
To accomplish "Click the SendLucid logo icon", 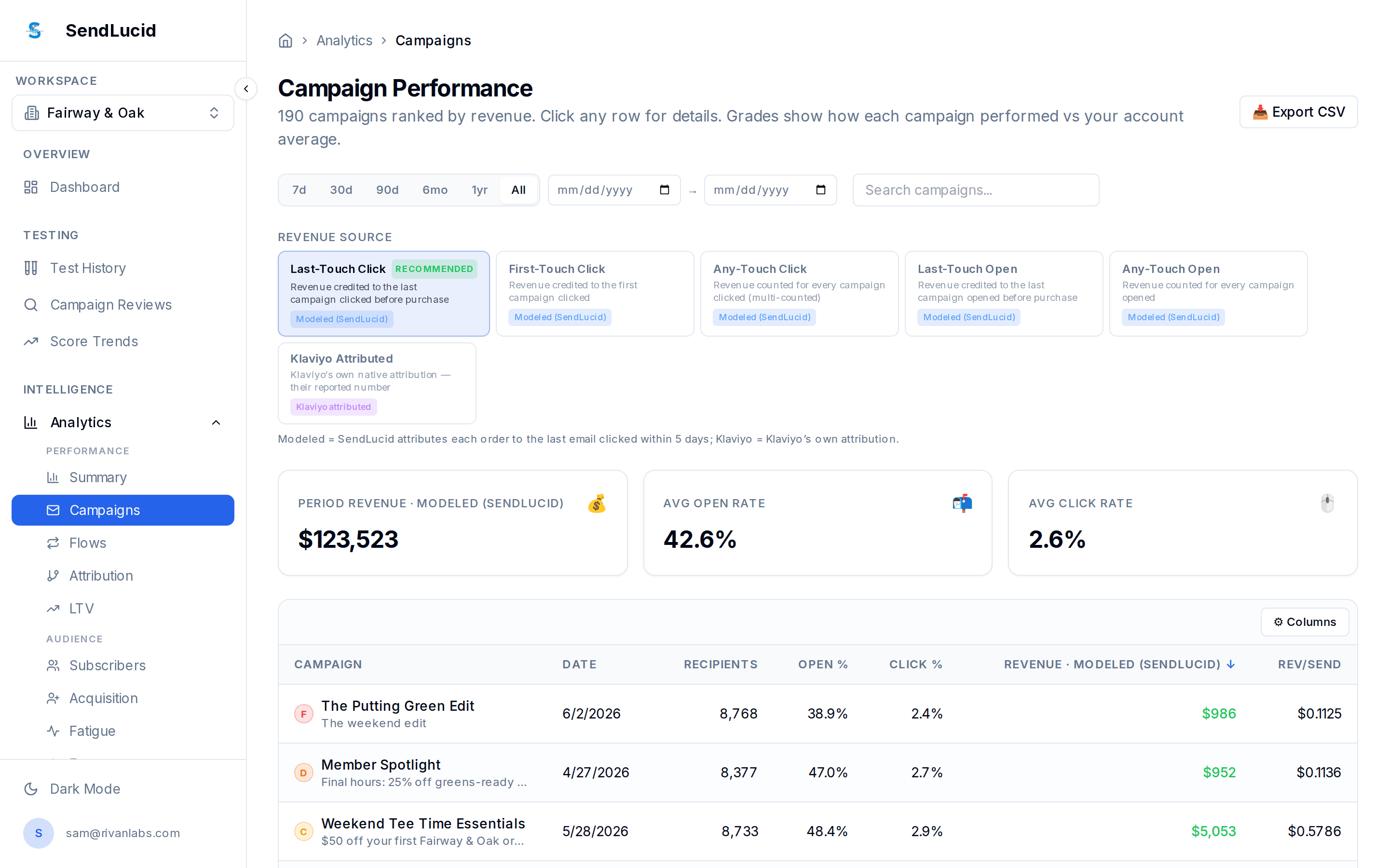I will point(35,30).
